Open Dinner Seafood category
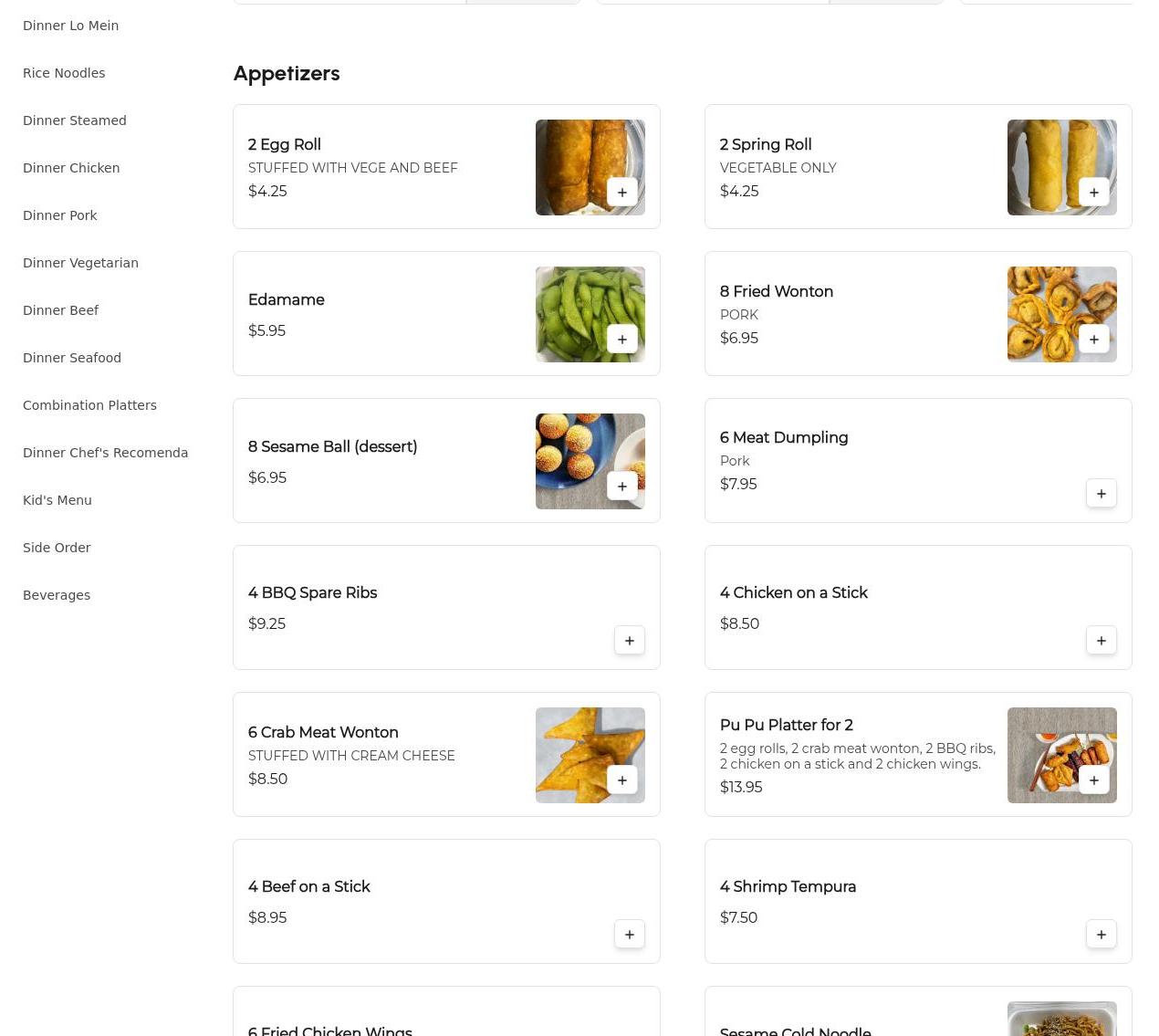 (x=72, y=358)
